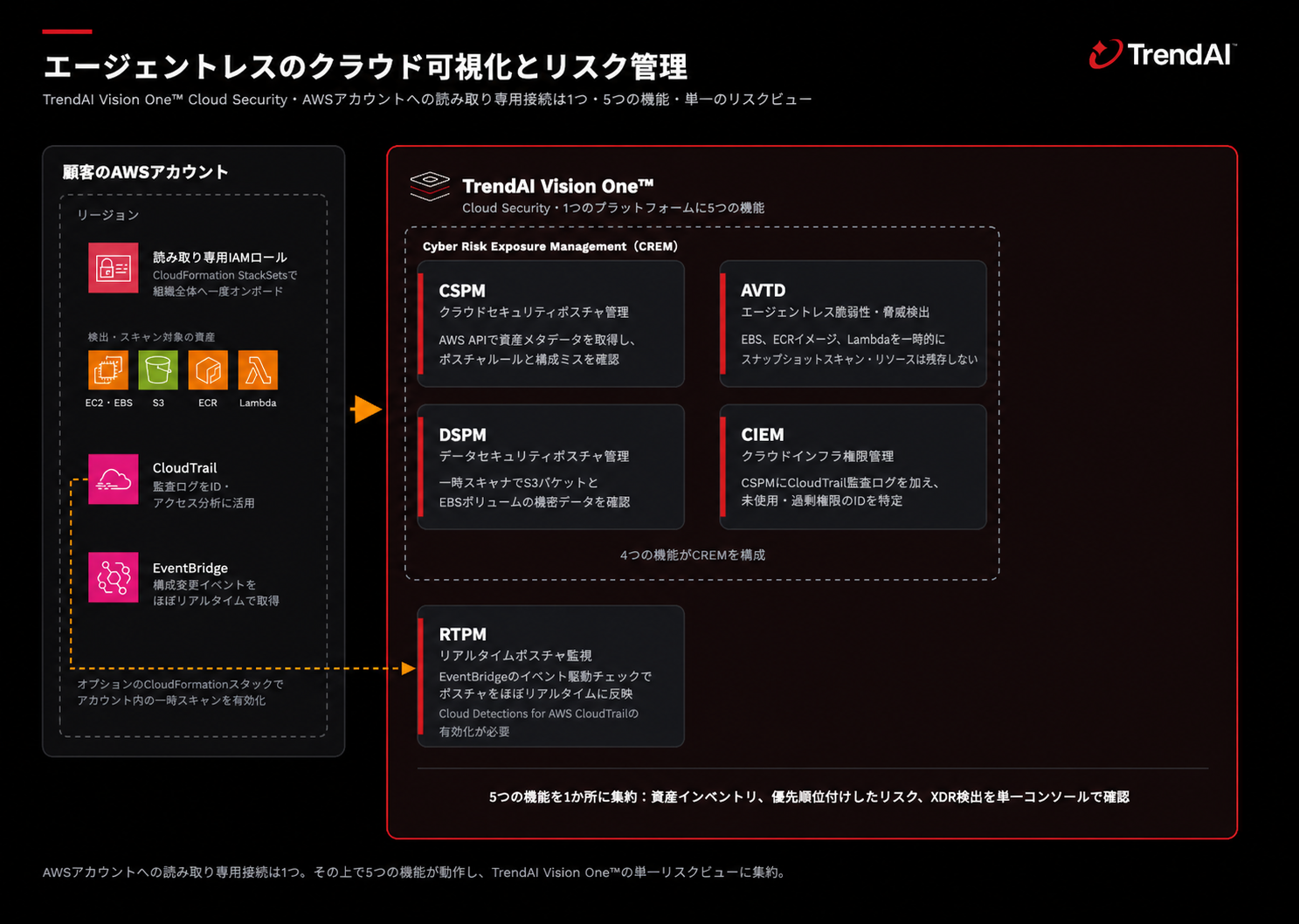The height and width of the screenshot is (924, 1299).
Task: Select the text アクセス分析に活用
Action: tap(204, 503)
